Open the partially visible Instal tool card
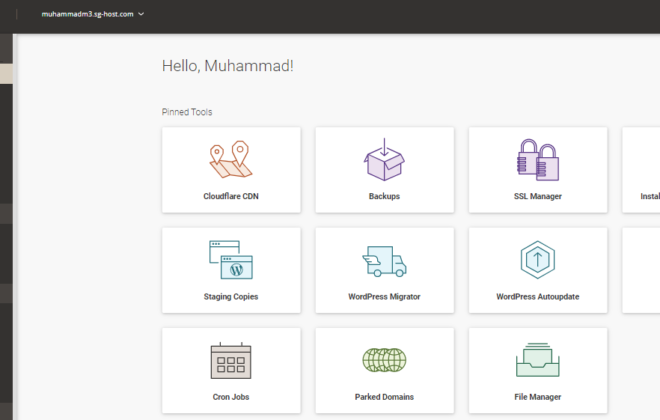The image size is (660, 420). pos(641,170)
